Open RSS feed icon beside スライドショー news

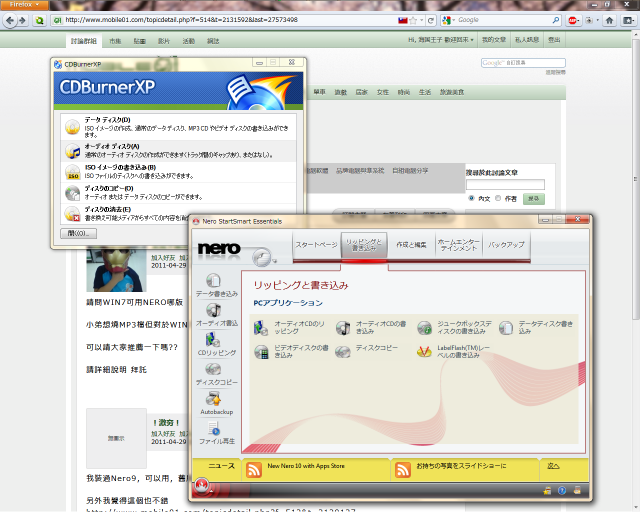click(403, 470)
